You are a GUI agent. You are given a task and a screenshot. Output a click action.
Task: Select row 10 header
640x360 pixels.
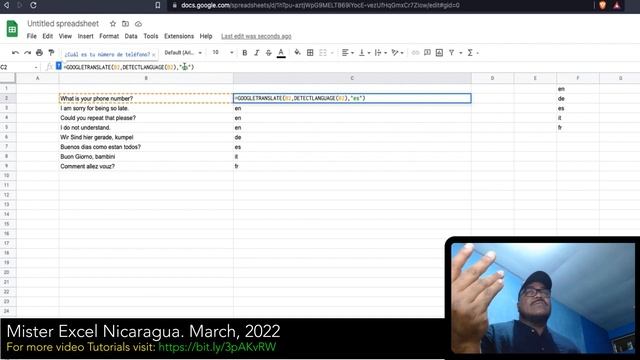coord(8,176)
